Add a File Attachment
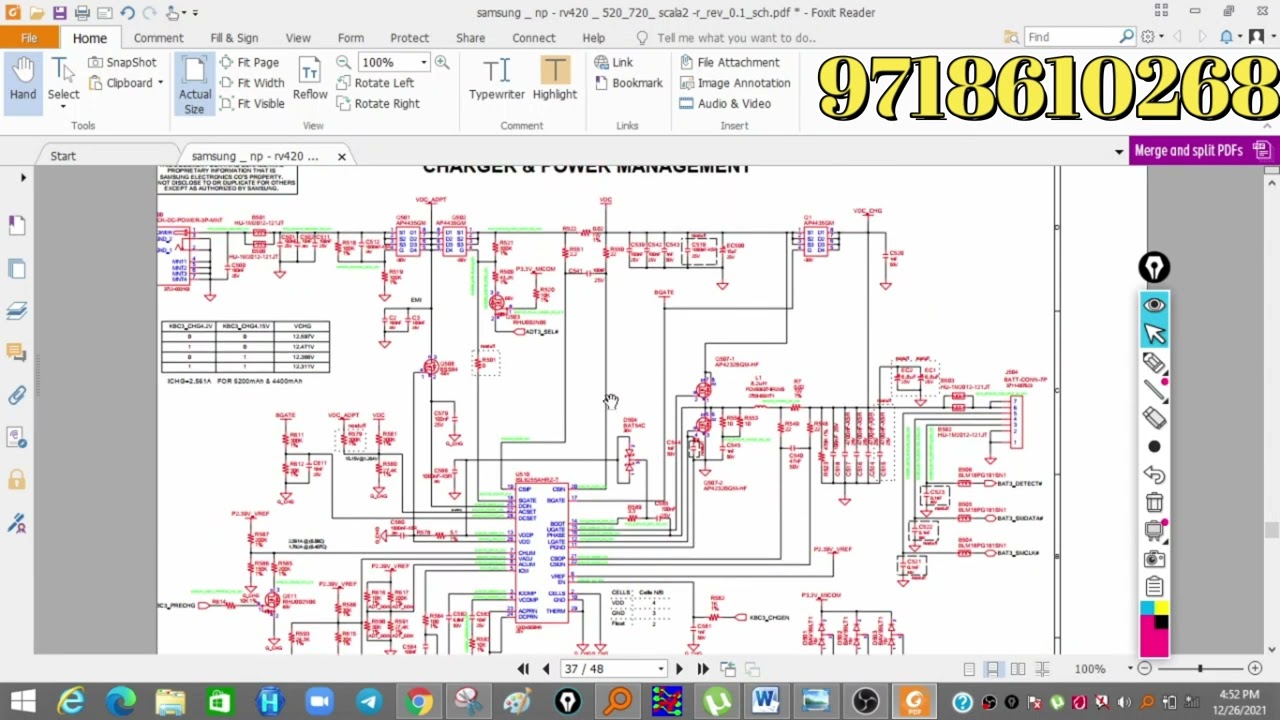This screenshot has height=720, width=1280. coord(729,62)
